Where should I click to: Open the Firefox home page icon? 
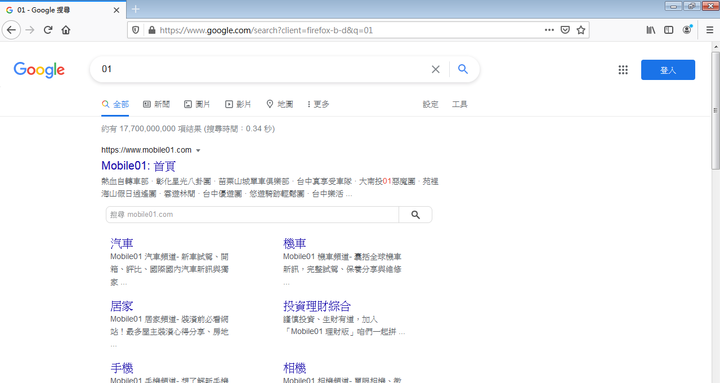click(66, 30)
